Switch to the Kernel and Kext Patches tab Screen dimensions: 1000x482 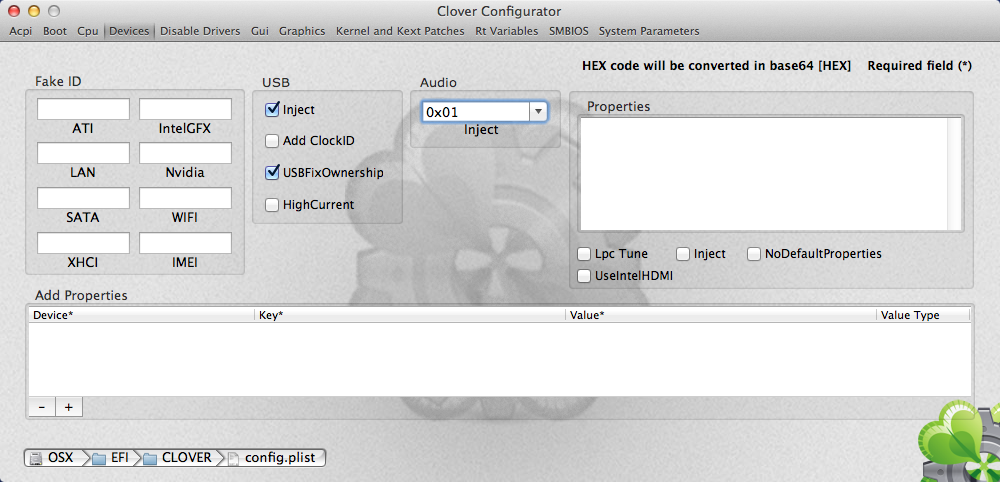pyautogui.click(x=400, y=31)
